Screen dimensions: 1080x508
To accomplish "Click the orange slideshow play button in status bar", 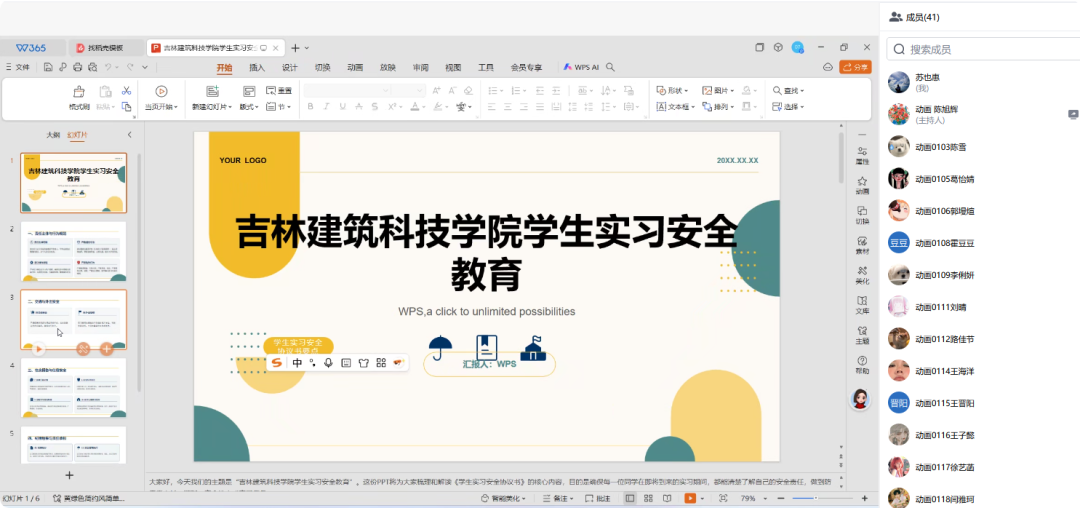I will pyautogui.click(x=690, y=498).
